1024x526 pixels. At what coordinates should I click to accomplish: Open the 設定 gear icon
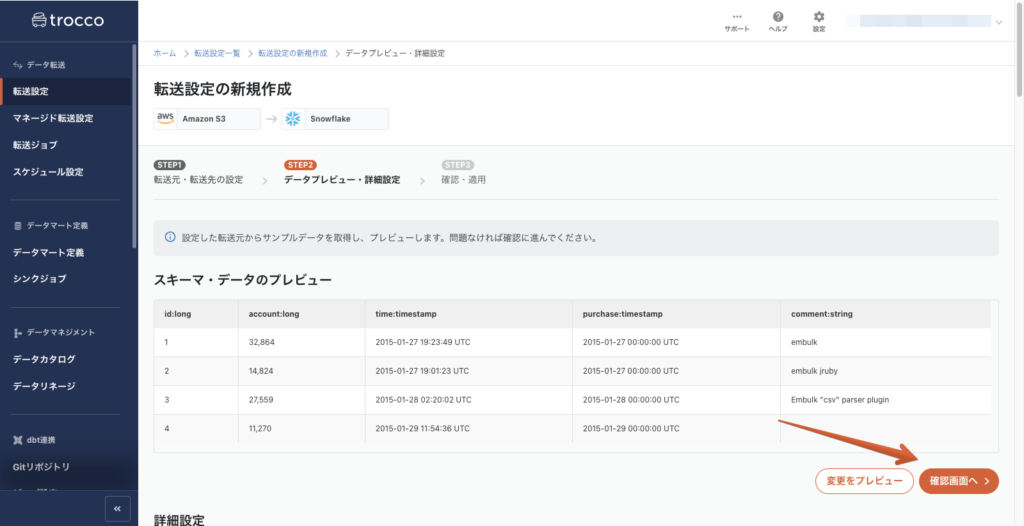click(x=819, y=17)
